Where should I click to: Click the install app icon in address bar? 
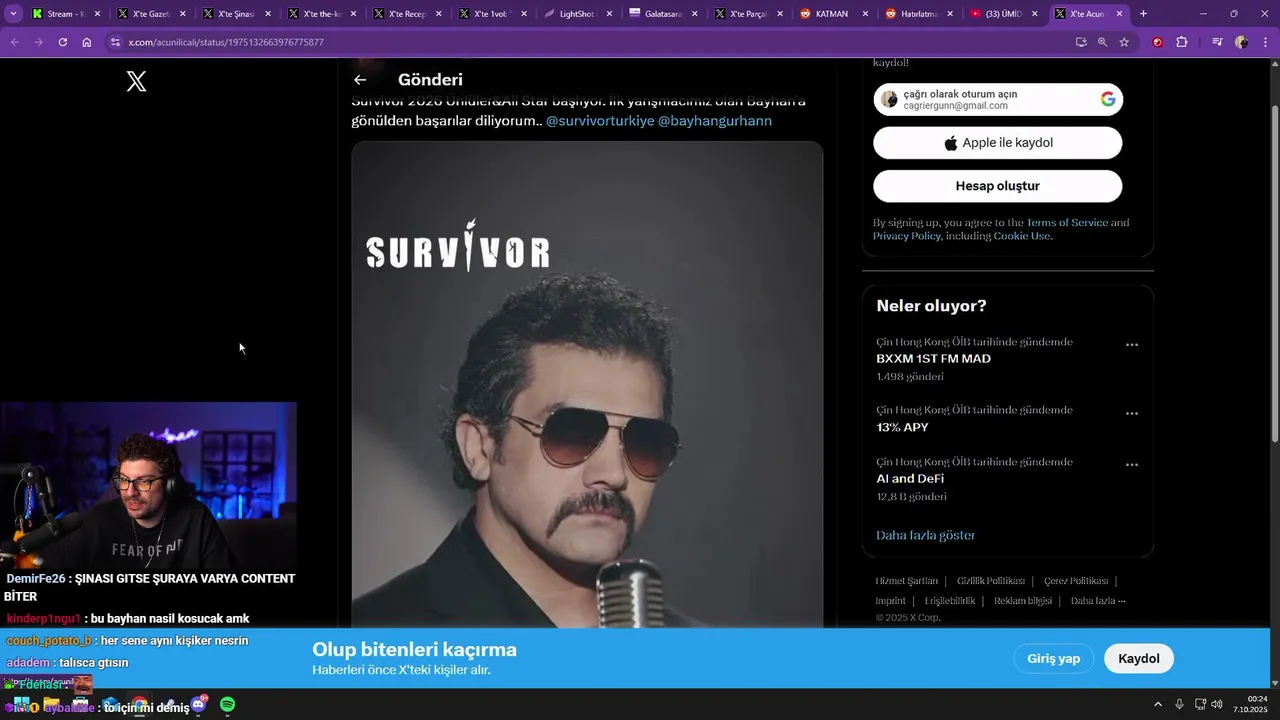(1081, 42)
